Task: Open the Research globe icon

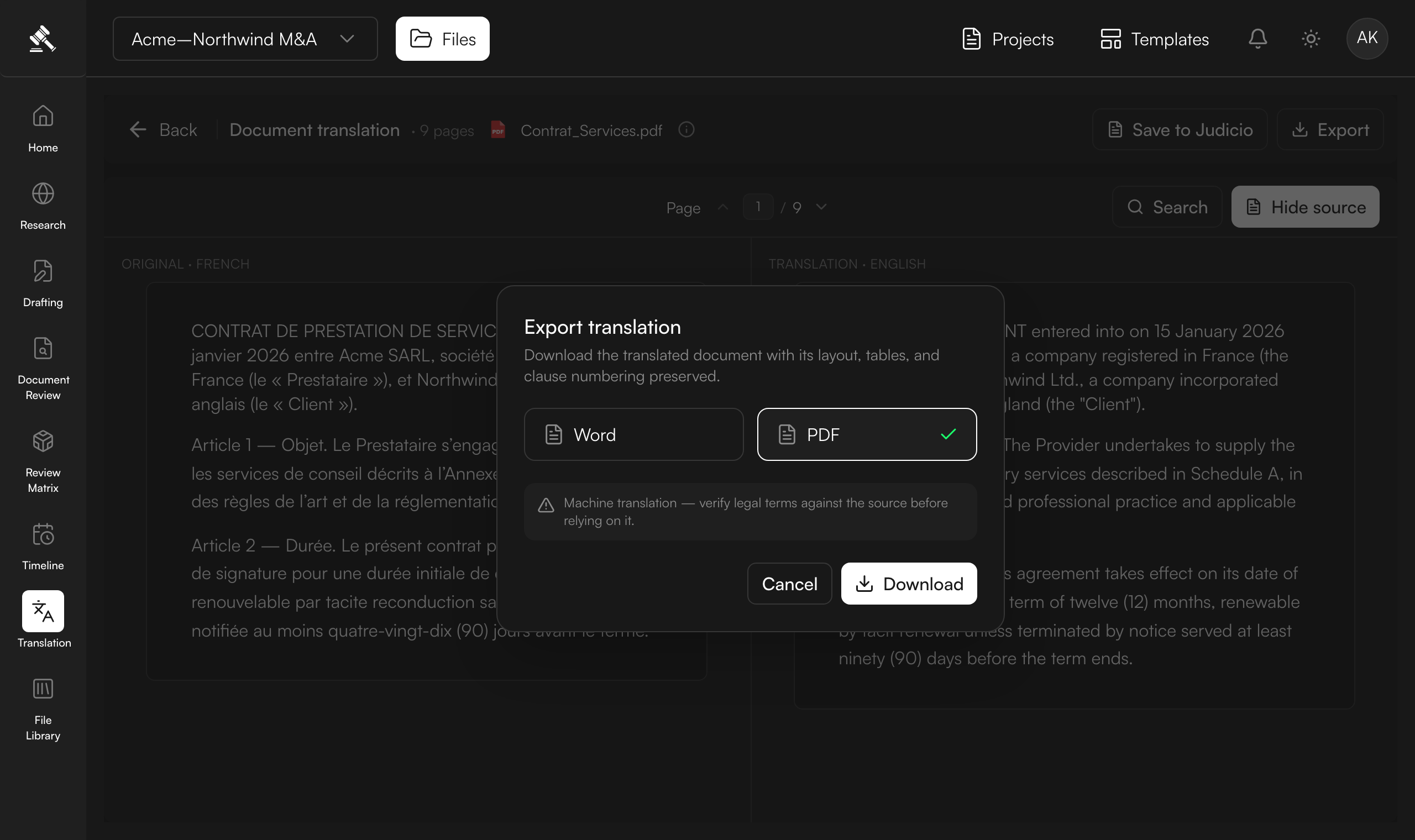Action: [43, 193]
